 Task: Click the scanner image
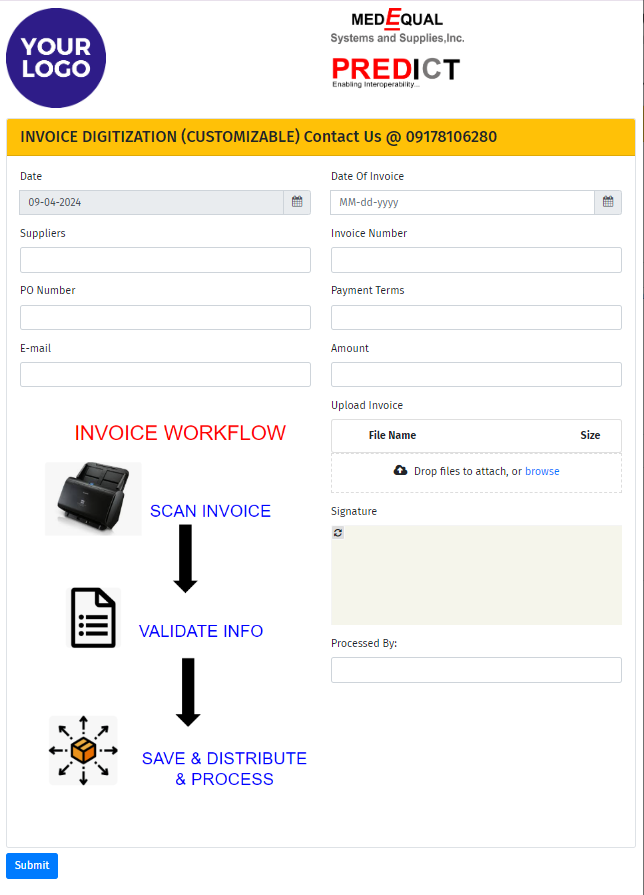pyautogui.click(x=93, y=498)
